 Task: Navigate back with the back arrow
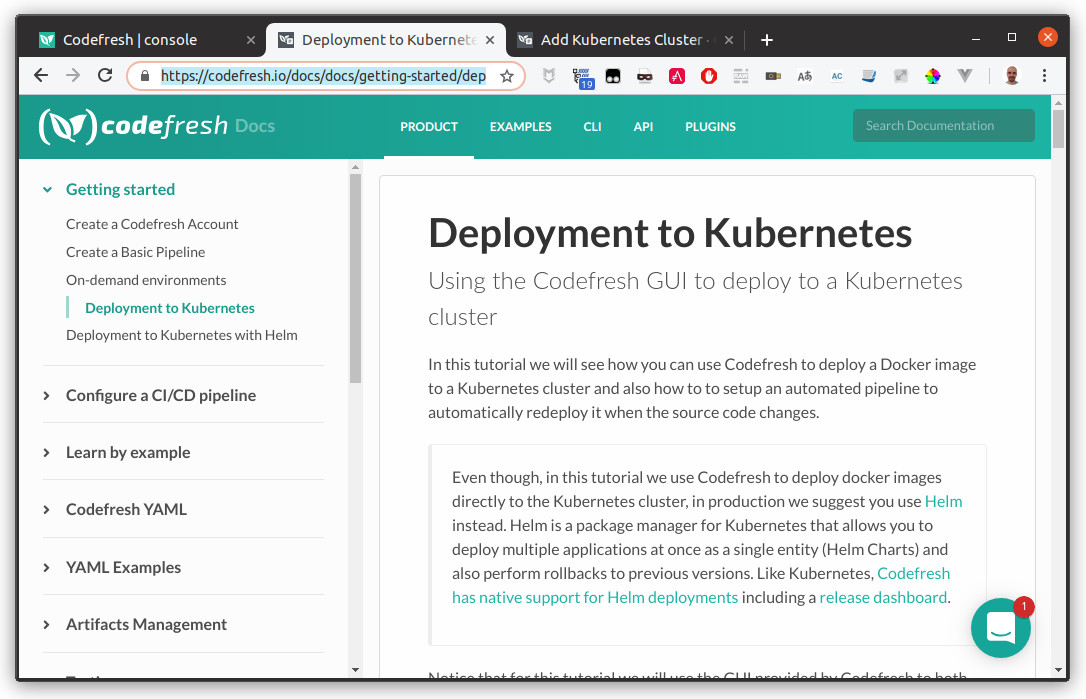click(x=40, y=75)
